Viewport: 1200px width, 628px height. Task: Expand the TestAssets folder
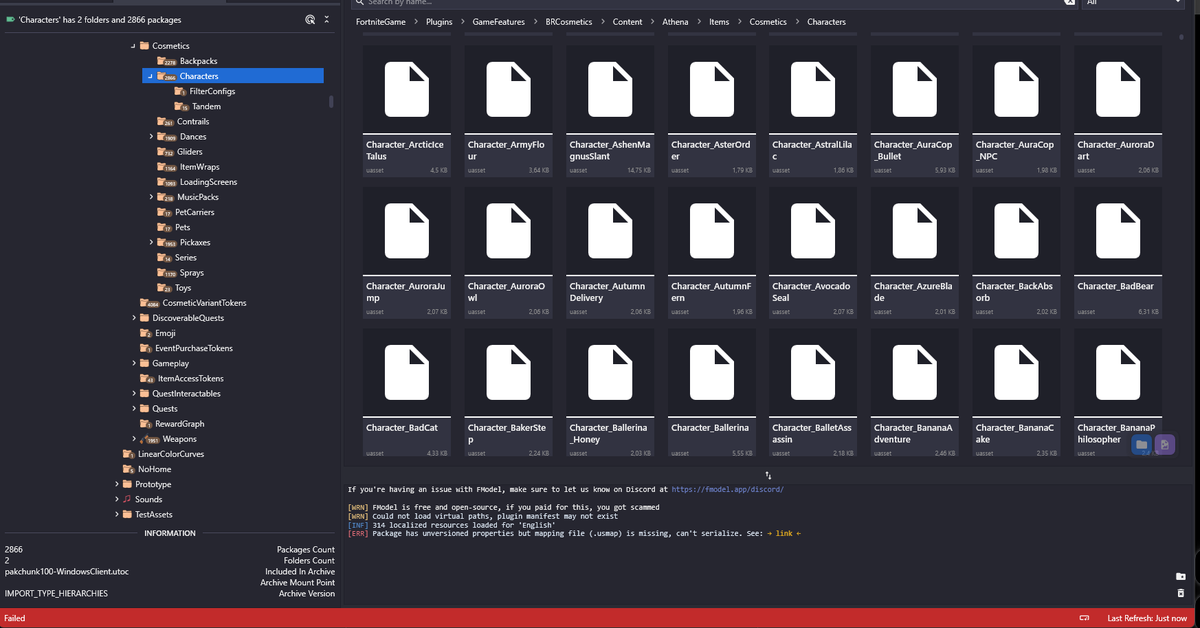(117, 514)
